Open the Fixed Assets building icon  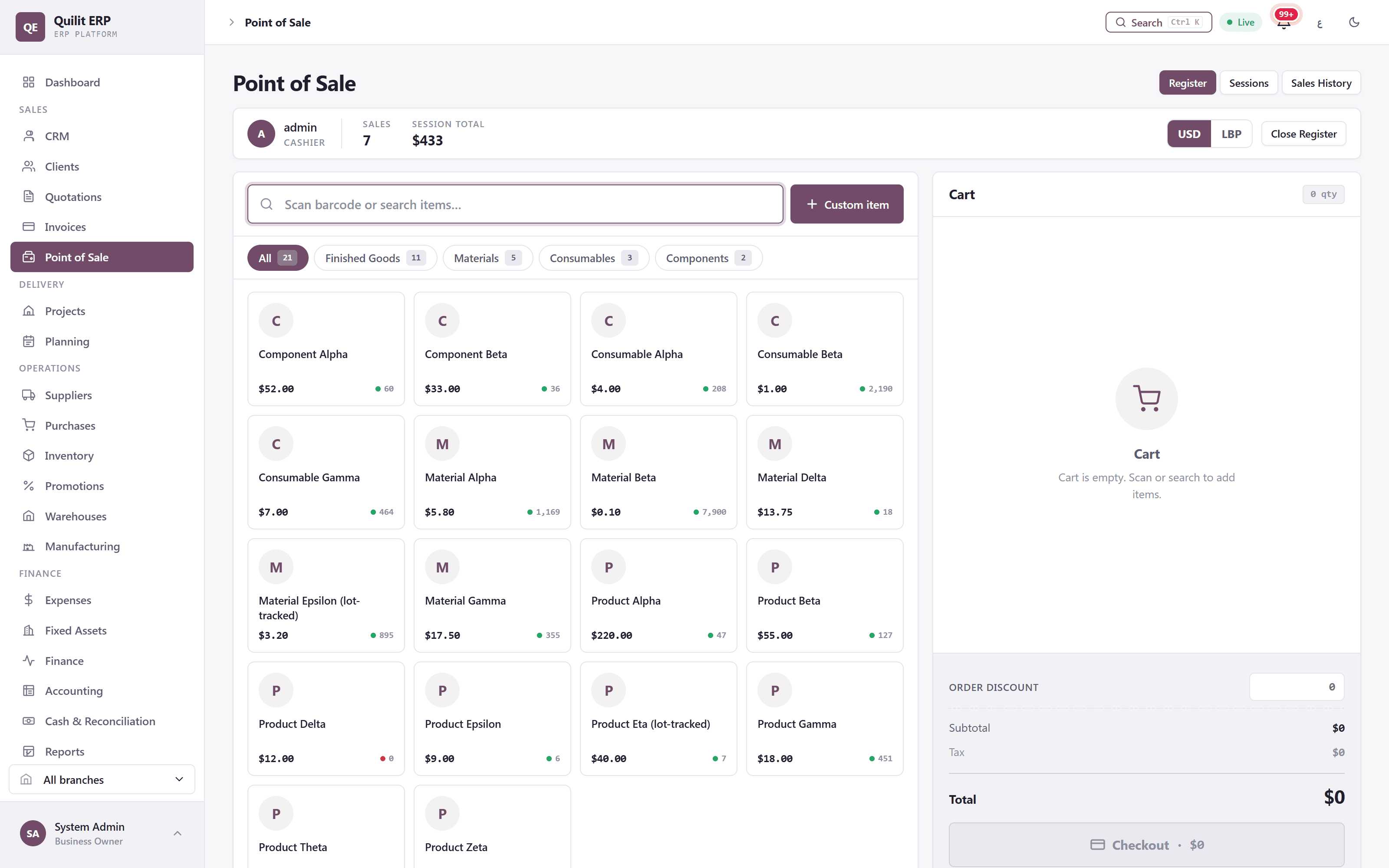[29, 630]
